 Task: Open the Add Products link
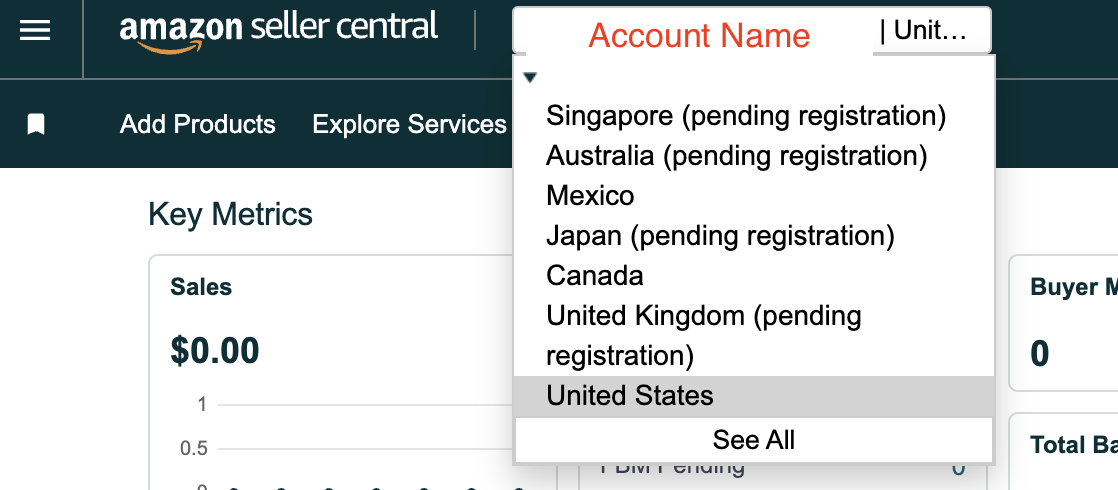[198, 124]
